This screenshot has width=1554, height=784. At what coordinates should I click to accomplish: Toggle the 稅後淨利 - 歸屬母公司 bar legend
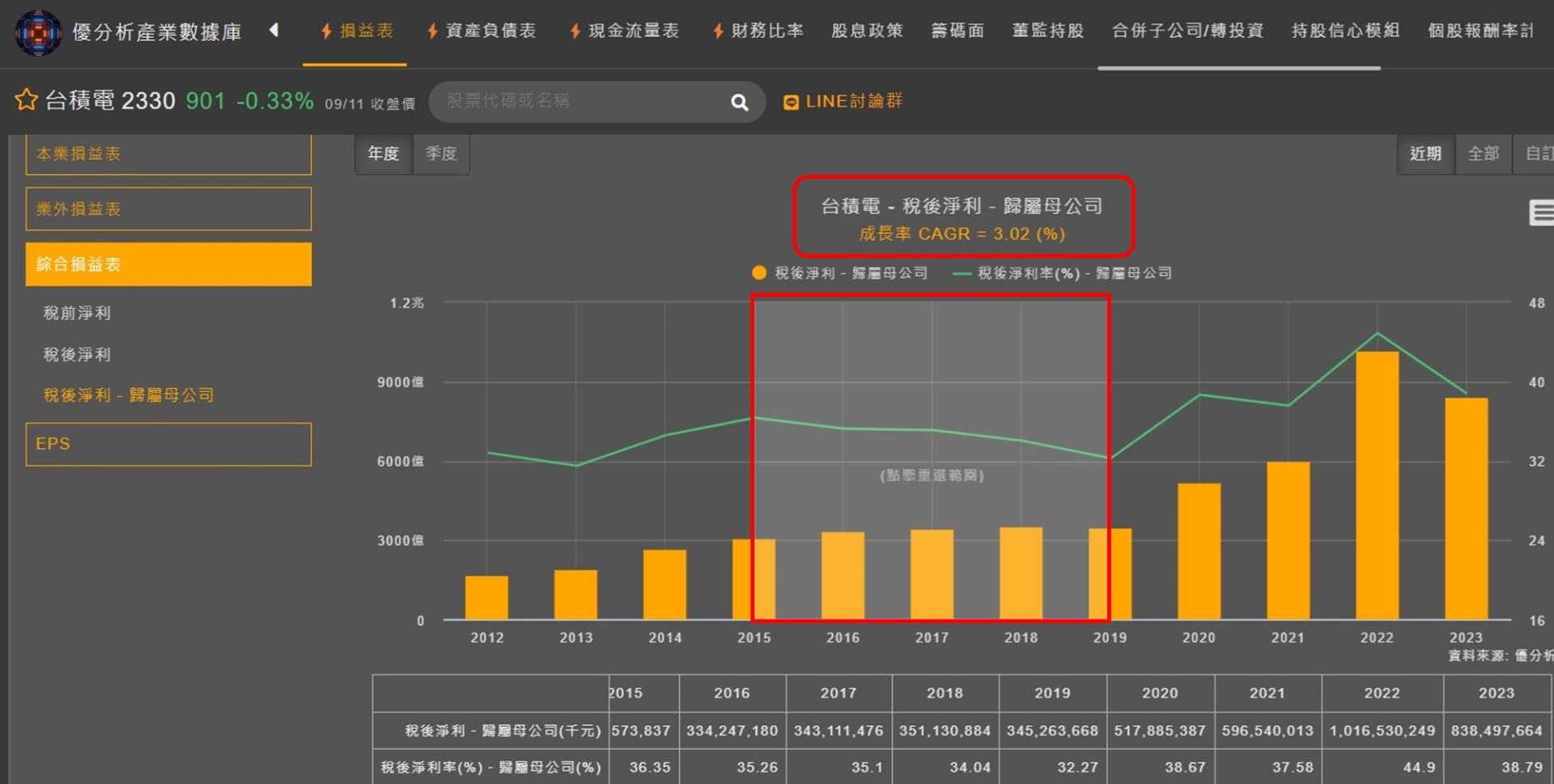point(840,273)
